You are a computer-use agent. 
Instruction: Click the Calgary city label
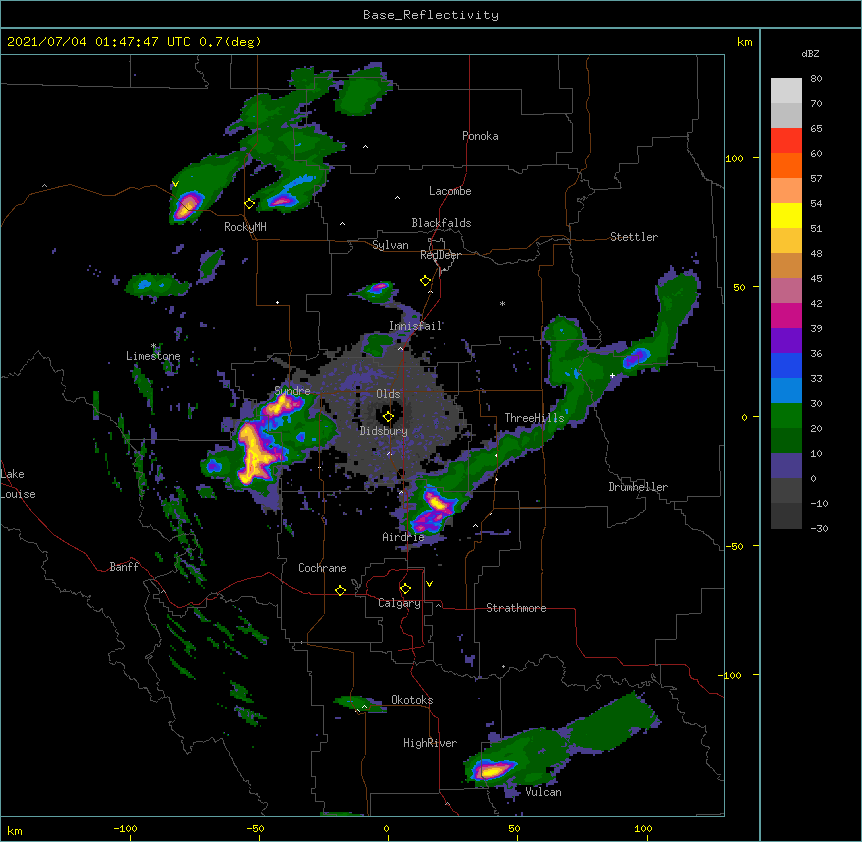tap(399, 603)
